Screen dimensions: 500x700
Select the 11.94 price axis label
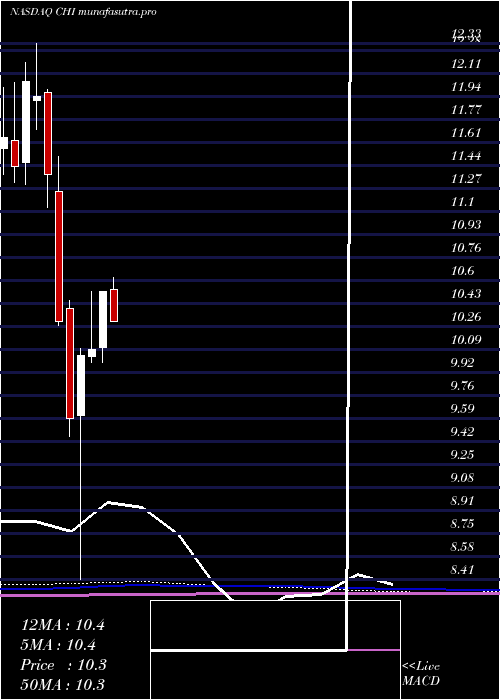coord(466,87)
